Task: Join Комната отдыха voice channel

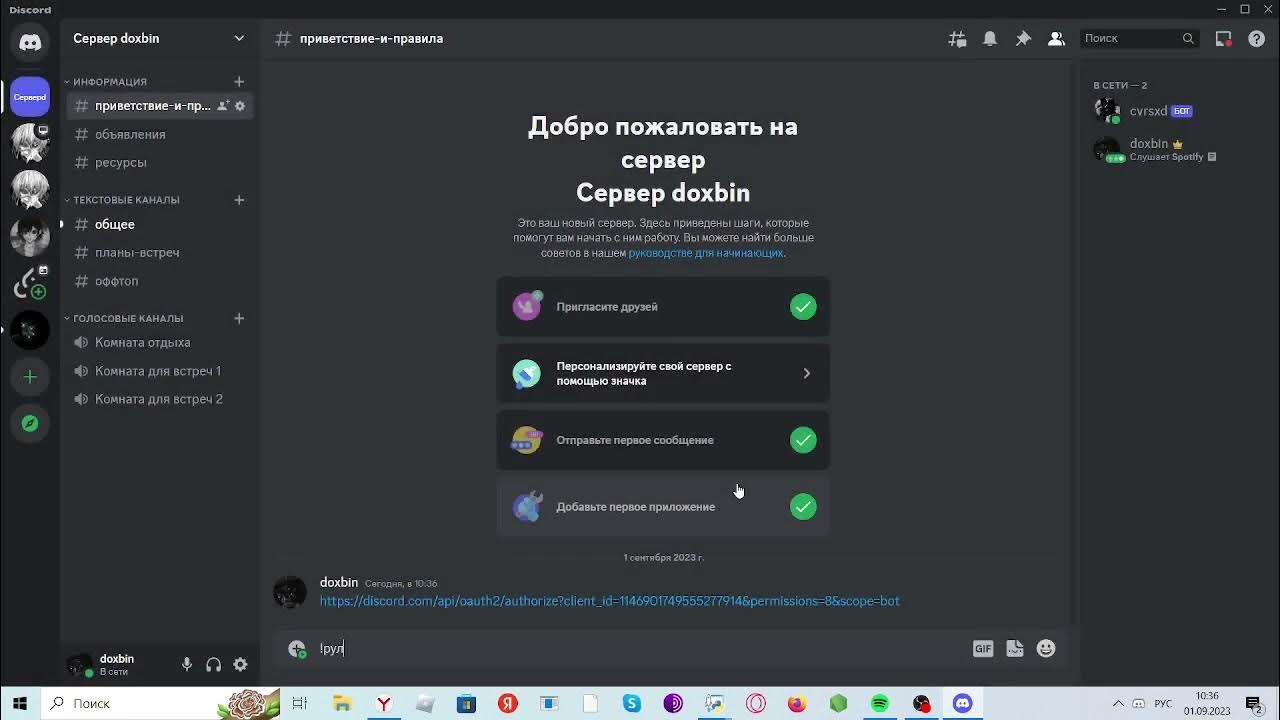Action: click(x=160, y=342)
